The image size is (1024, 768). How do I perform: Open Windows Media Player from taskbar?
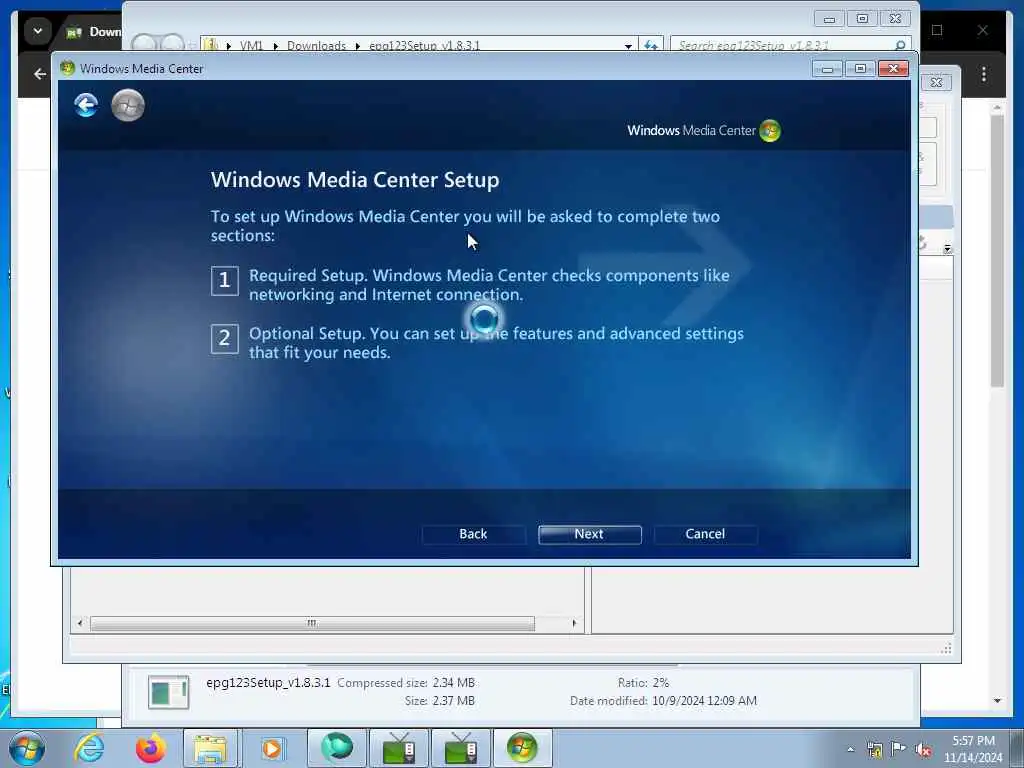click(272, 748)
